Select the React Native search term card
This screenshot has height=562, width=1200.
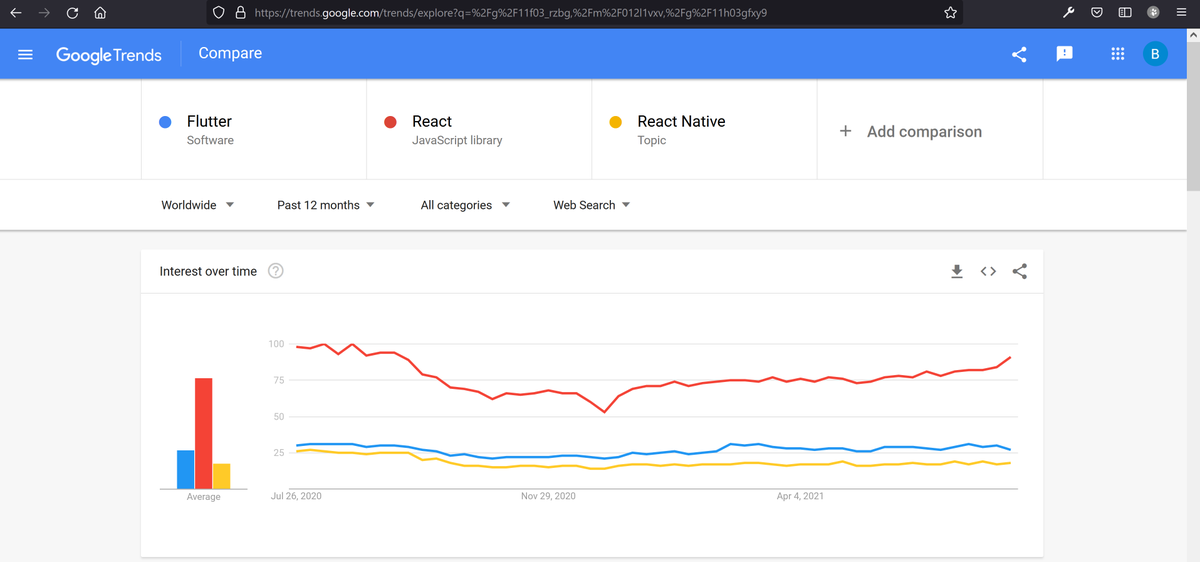point(705,130)
